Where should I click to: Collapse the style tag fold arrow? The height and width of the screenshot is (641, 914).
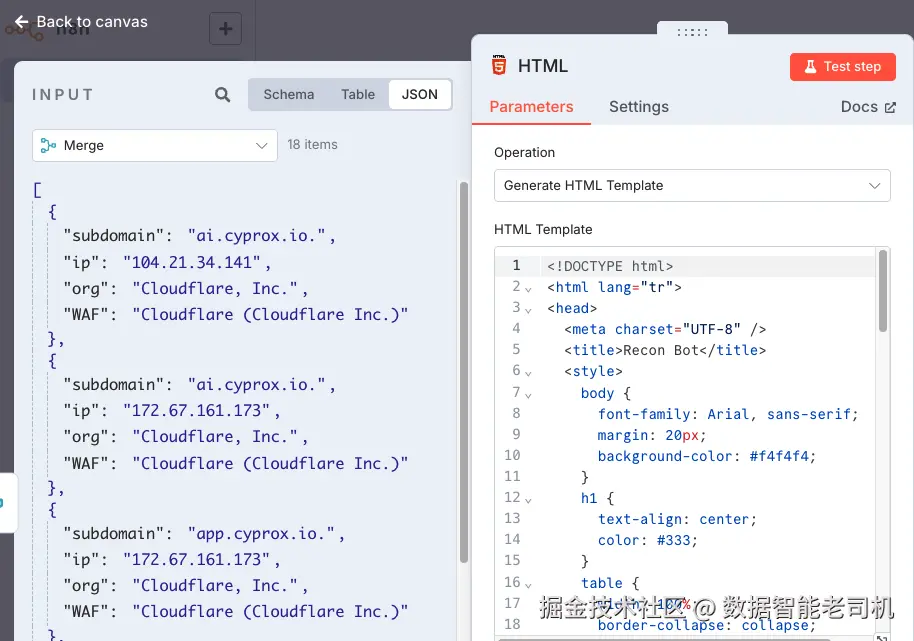point(529,372)
